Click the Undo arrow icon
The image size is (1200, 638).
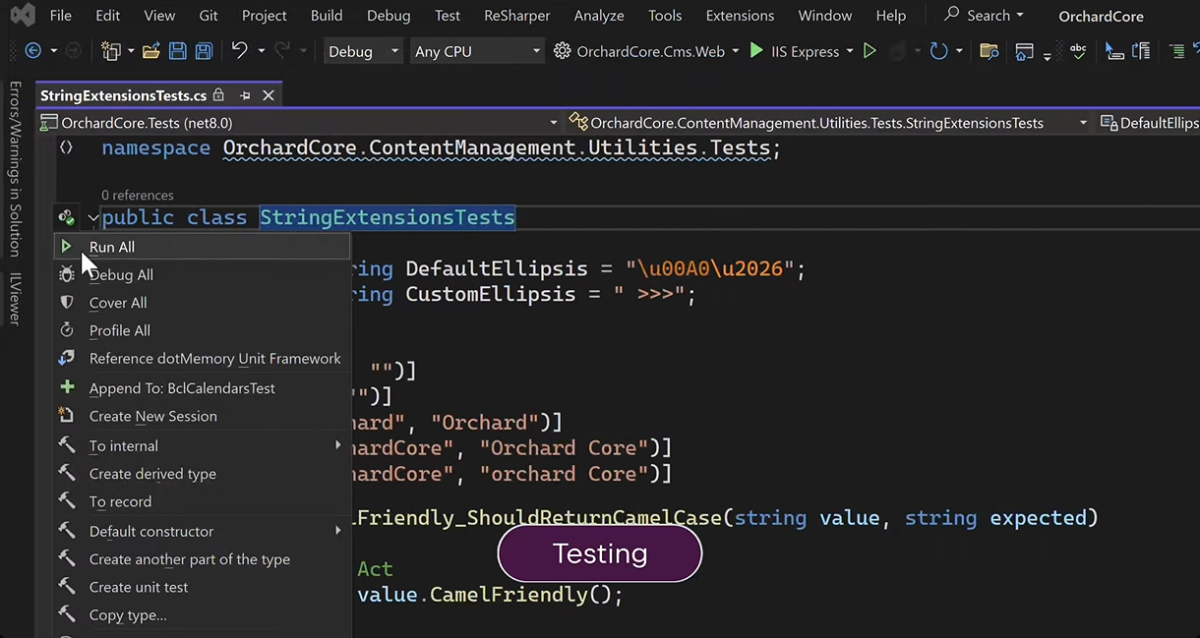point(239,51)
